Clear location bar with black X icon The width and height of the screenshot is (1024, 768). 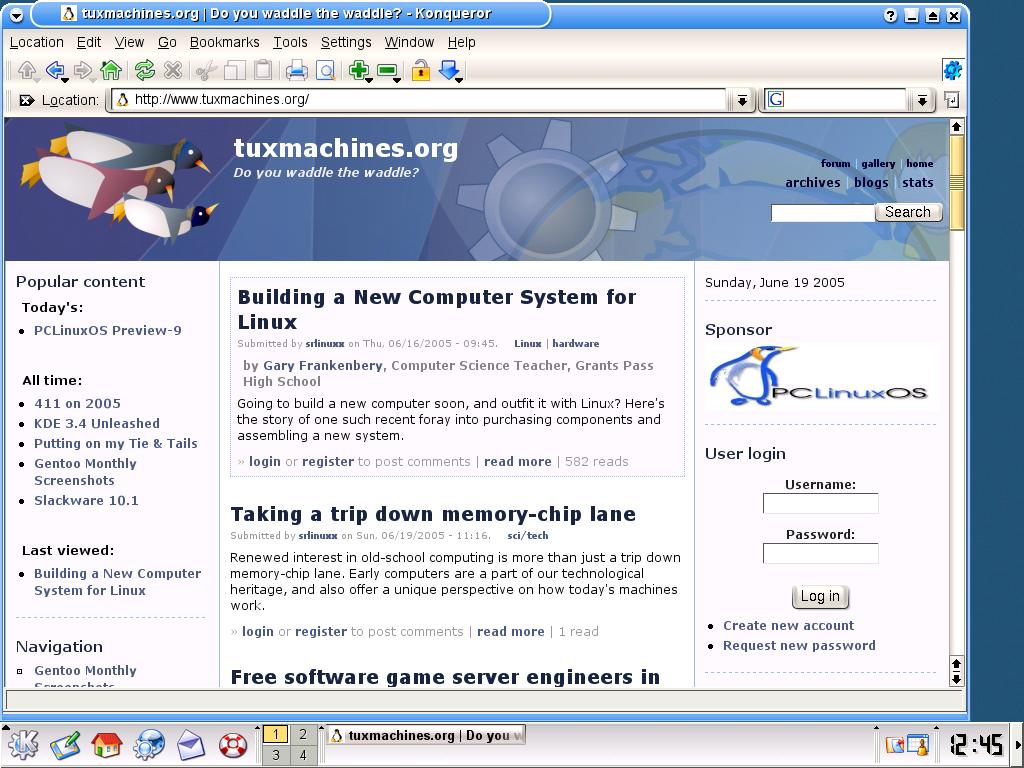pyautogui.click(x=27, y=100)
